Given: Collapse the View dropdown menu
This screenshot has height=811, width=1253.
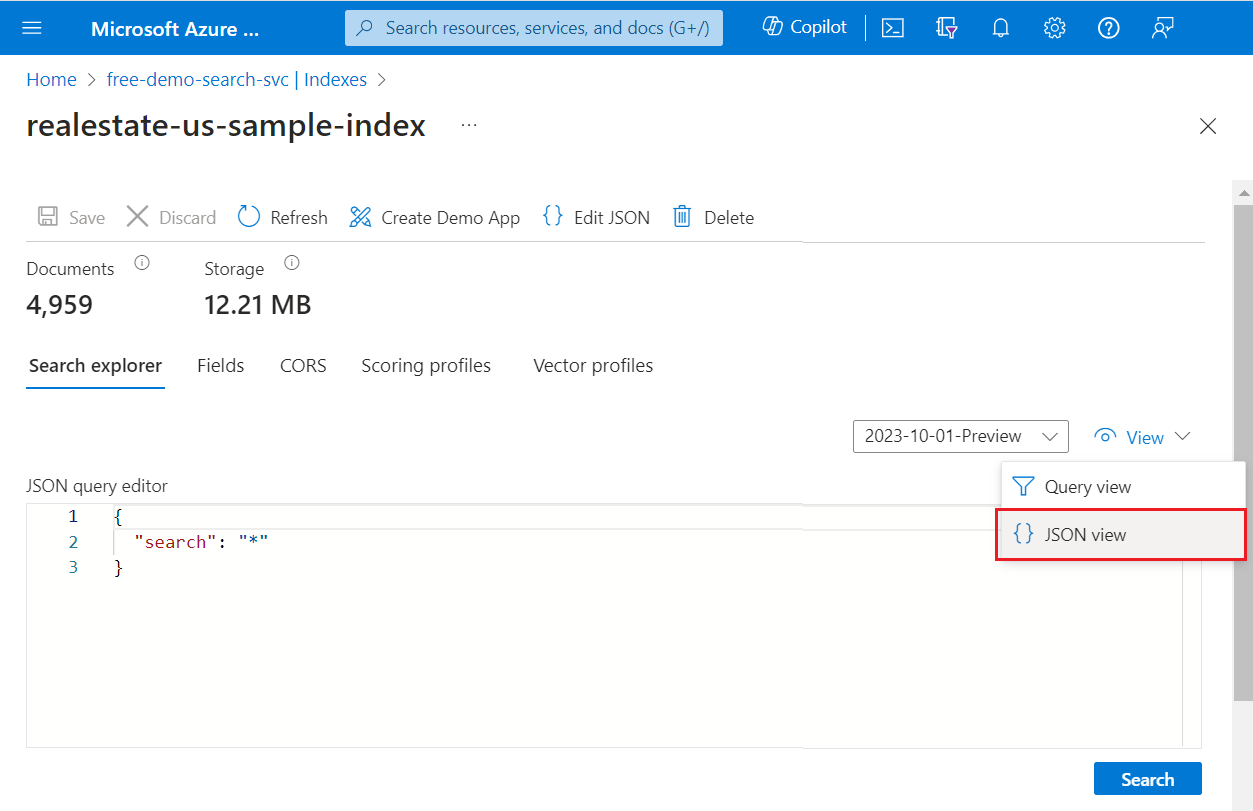Looking at the screenshot, I should [x=1143, y=437].
